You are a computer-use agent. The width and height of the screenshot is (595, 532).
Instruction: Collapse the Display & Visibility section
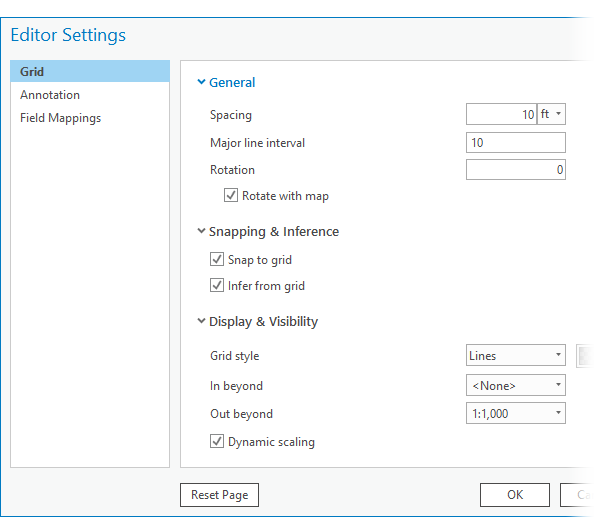tap(201, 321)
